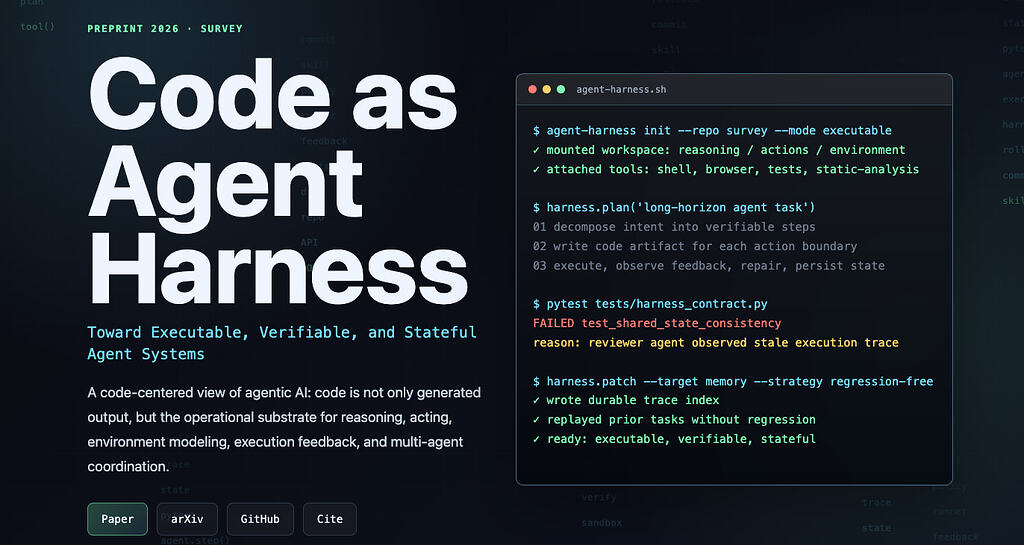Click the 'mounted workspace: reasoning / actions' line
The width and height of the screenshot is (1024, 545).
click(719, 150)
